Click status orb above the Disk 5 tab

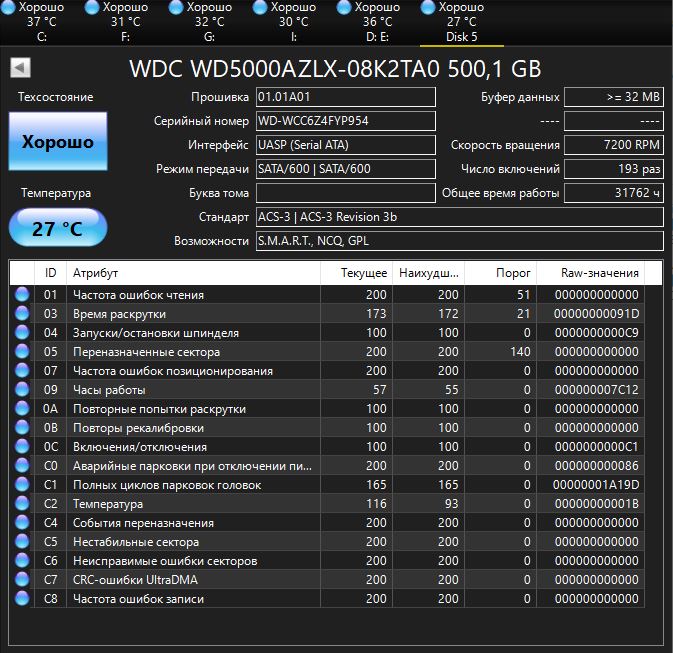[x=429, y=8]
